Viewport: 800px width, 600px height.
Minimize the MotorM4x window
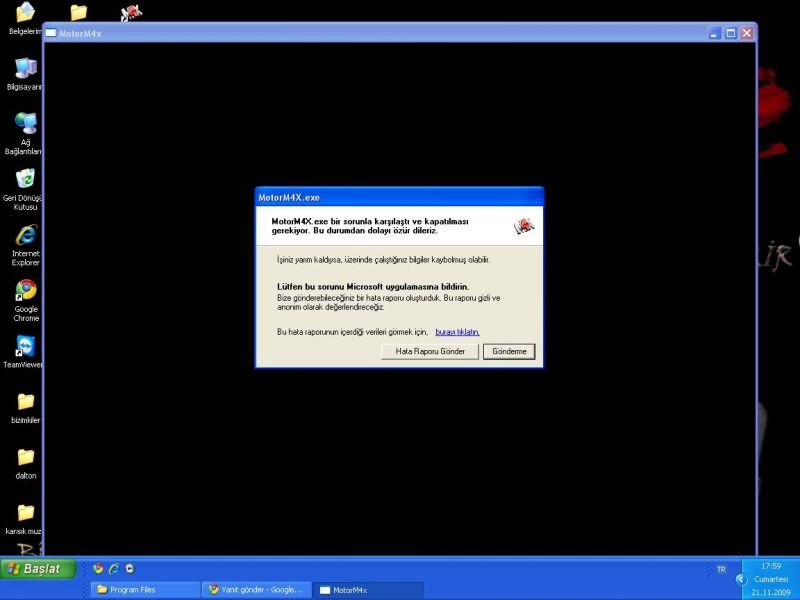pyautogui.click(x=714, y=34)
